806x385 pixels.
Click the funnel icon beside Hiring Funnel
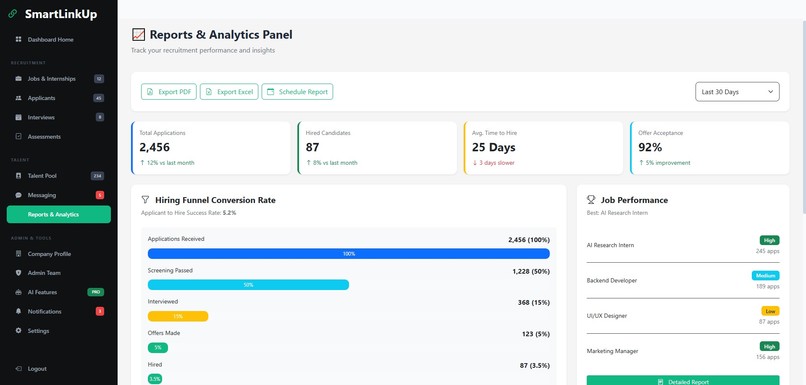(x=145, y=200)
